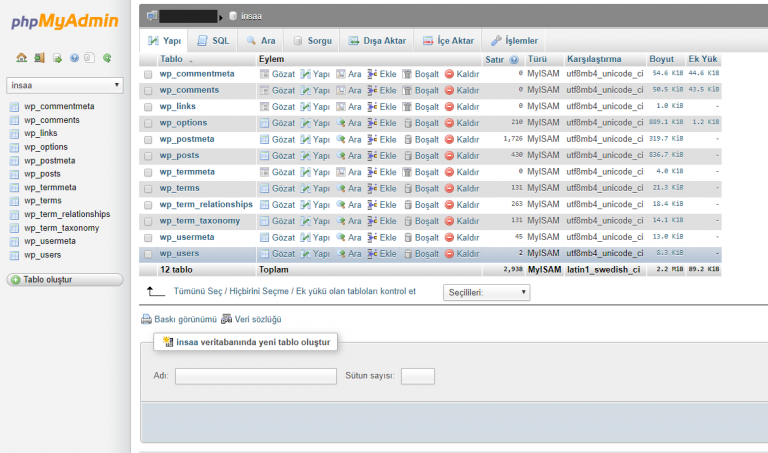The width and height of the screenshot is (768, 453).
Task: Open the Seçilileri actions dropdown
Action: pos(486,292)
